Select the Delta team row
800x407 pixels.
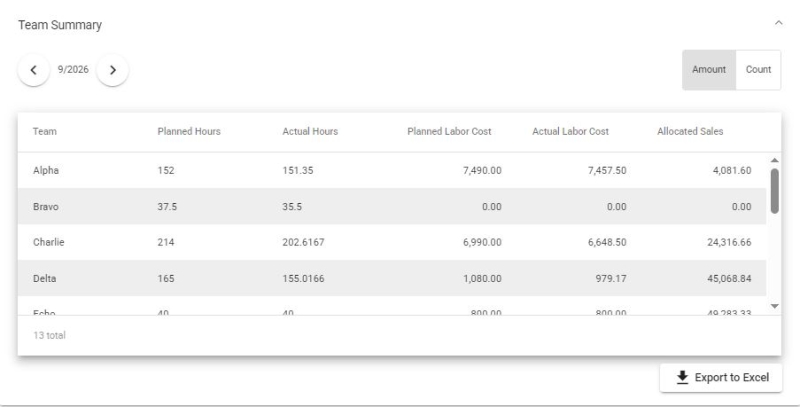pyautogui.click(x=392, y=278)
